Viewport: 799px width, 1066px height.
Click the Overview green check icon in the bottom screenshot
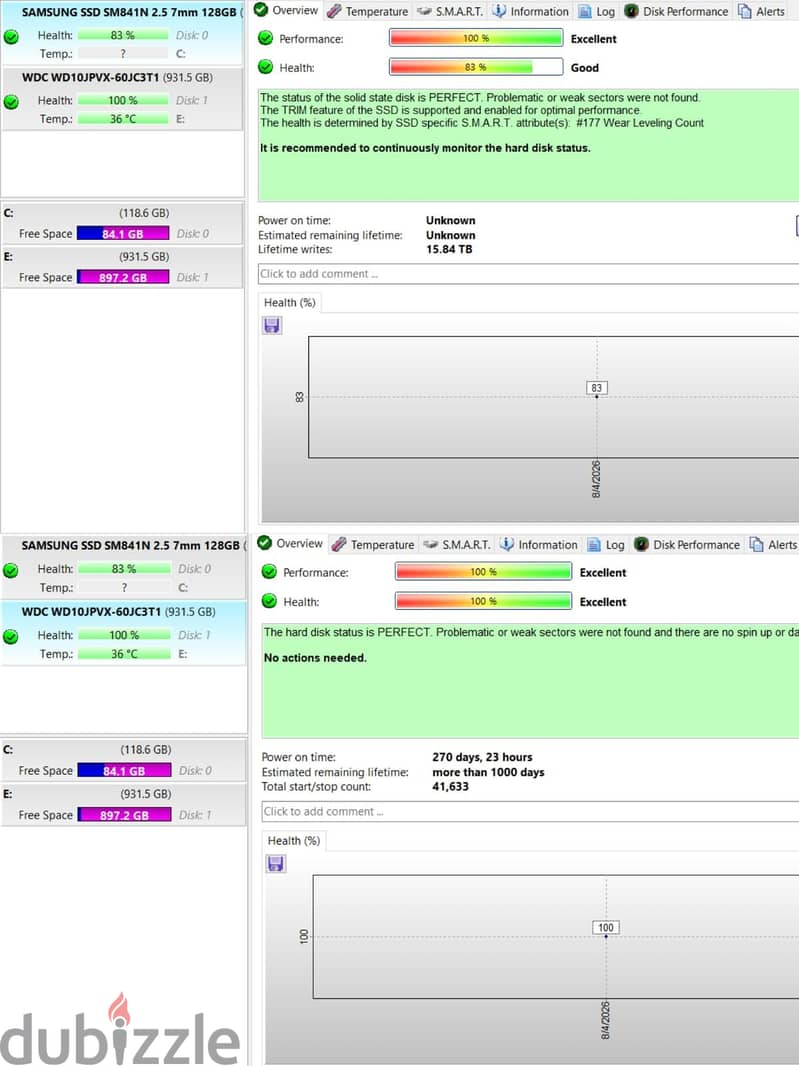point(265,543)
